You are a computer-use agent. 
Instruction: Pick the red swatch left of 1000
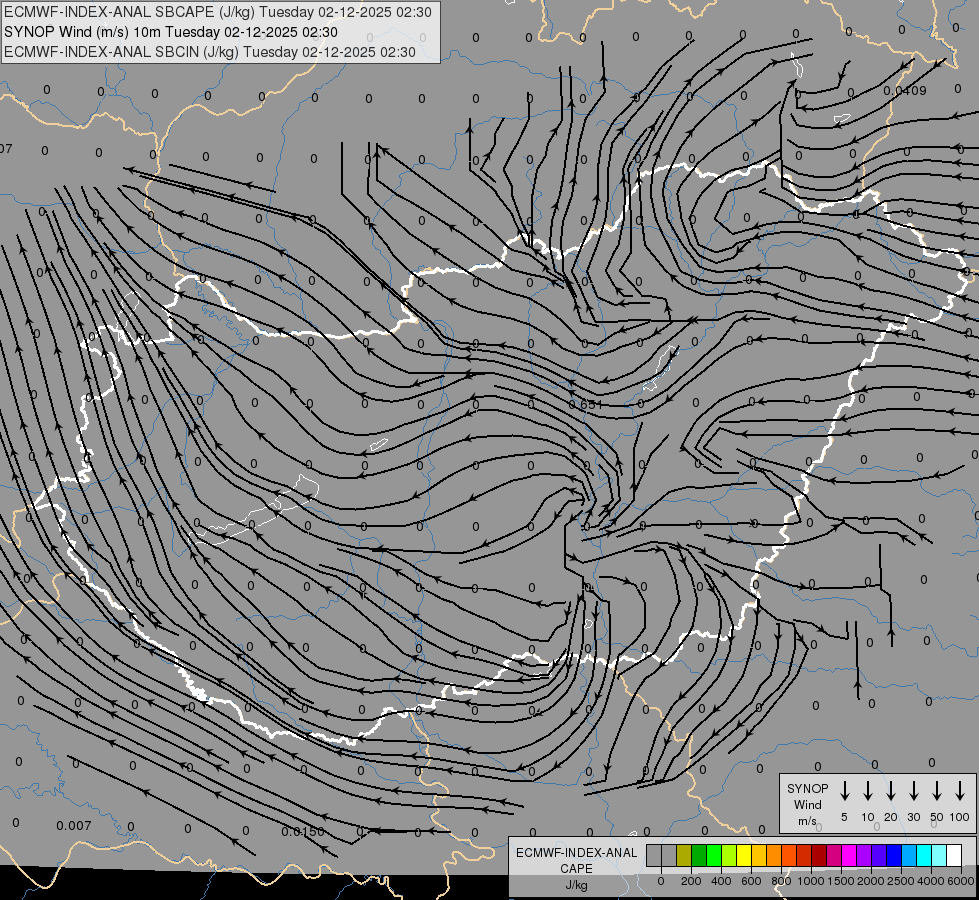pos(805,855)
